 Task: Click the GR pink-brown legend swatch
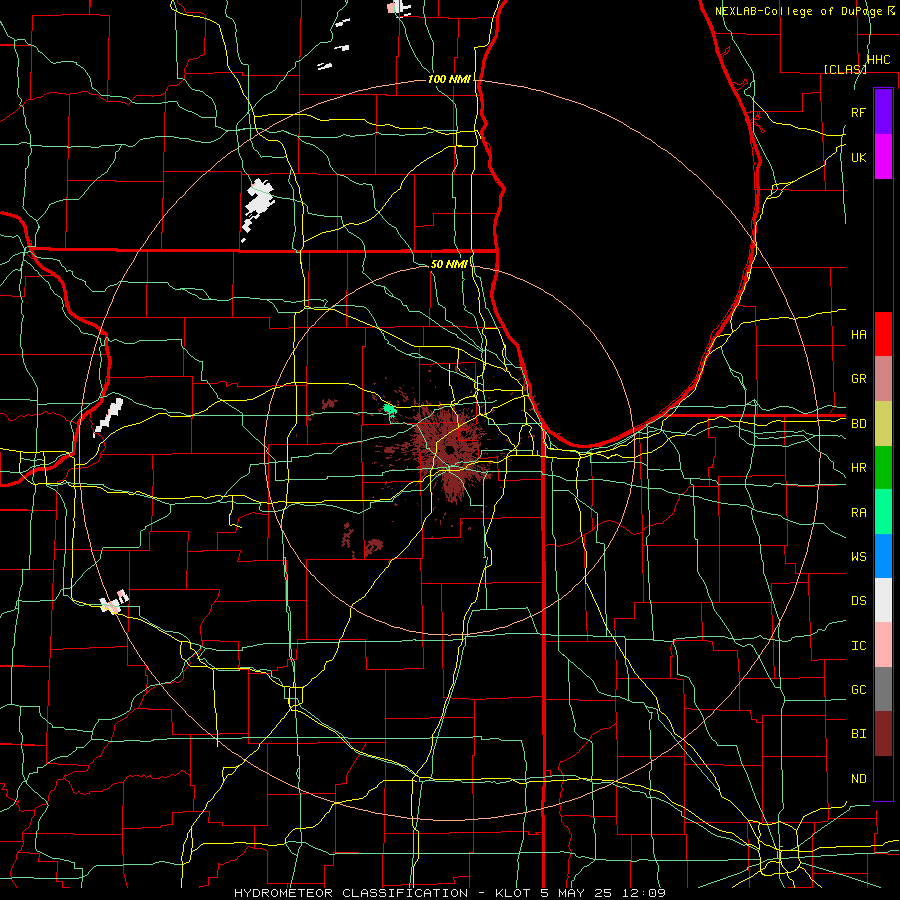pyautogui.click(x=883, y=379)
